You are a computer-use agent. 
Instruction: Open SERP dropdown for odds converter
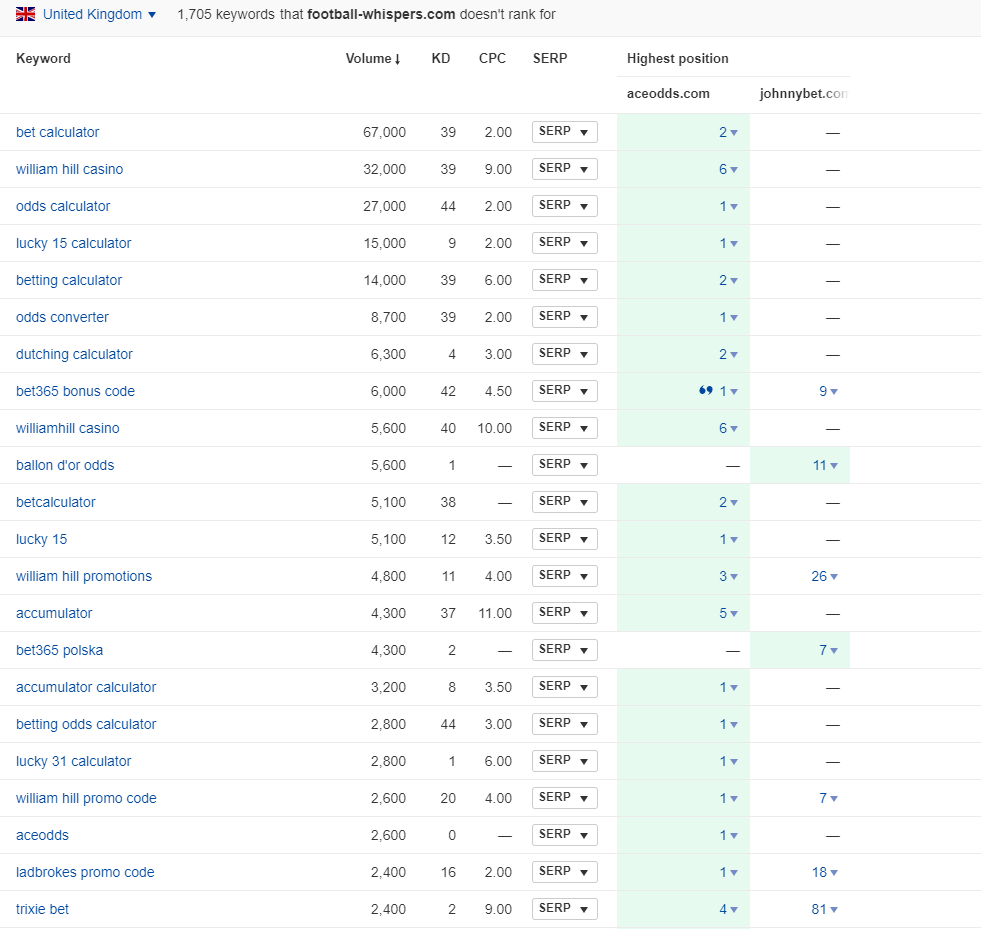pyautogui.click(x=564, y=317)
